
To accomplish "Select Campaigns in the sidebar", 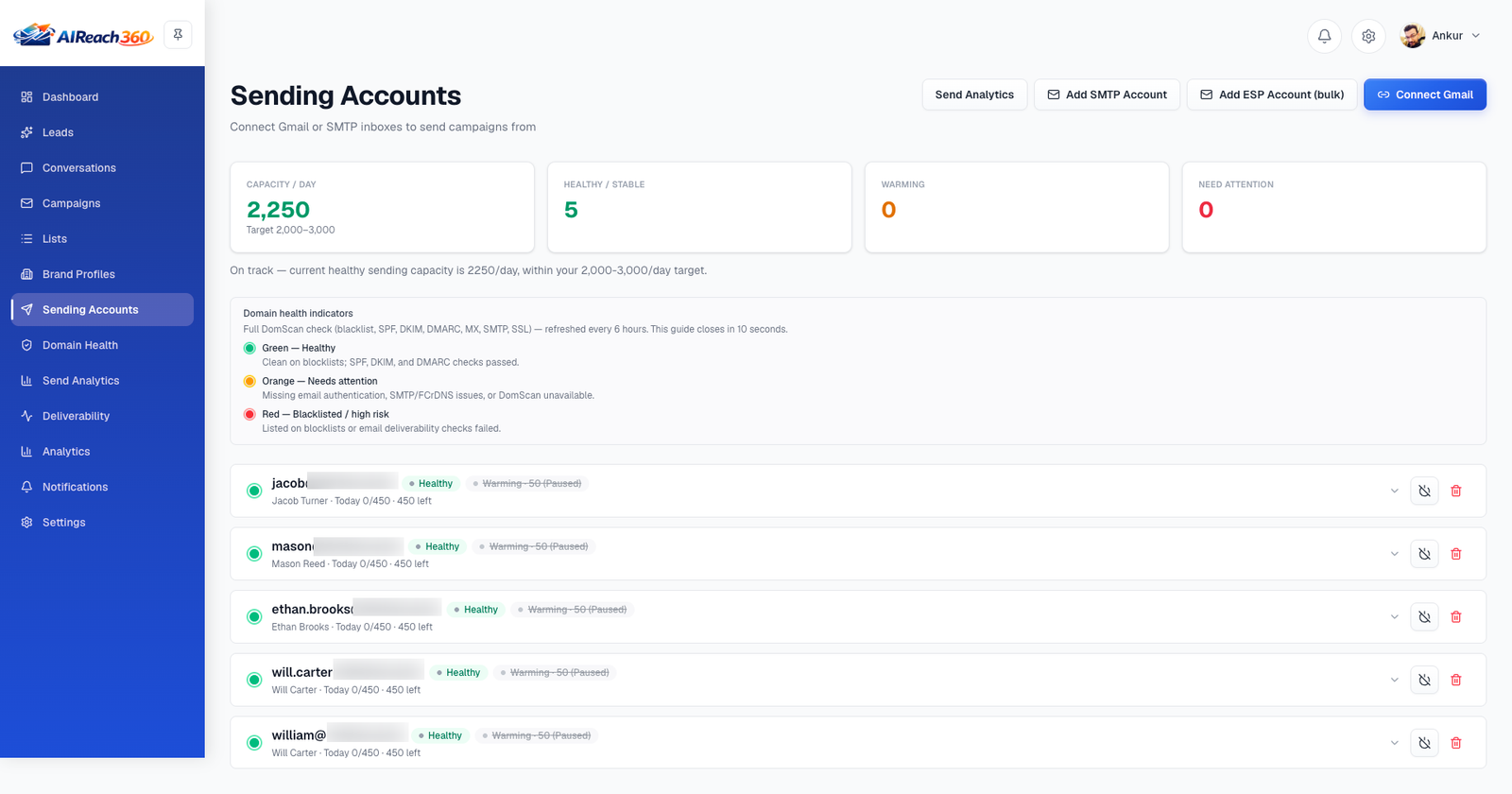I will 102,203.
